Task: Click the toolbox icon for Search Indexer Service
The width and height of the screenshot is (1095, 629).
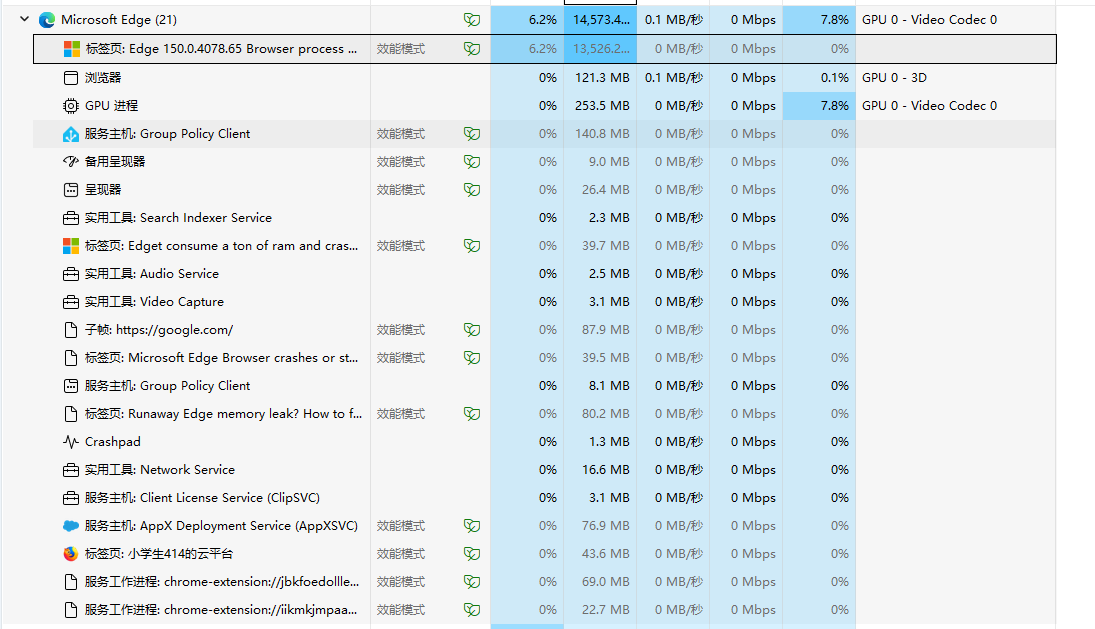Action: pos(71,218)
